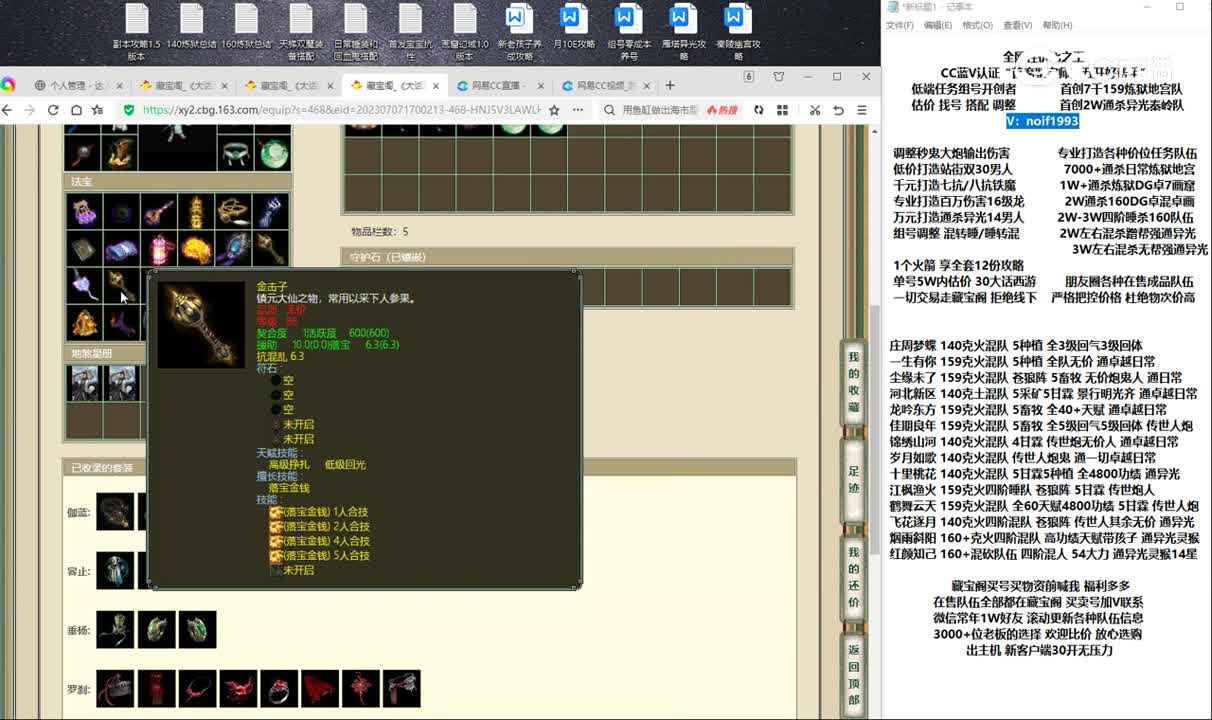Bookmark page with address bar star

coord(552,110)
